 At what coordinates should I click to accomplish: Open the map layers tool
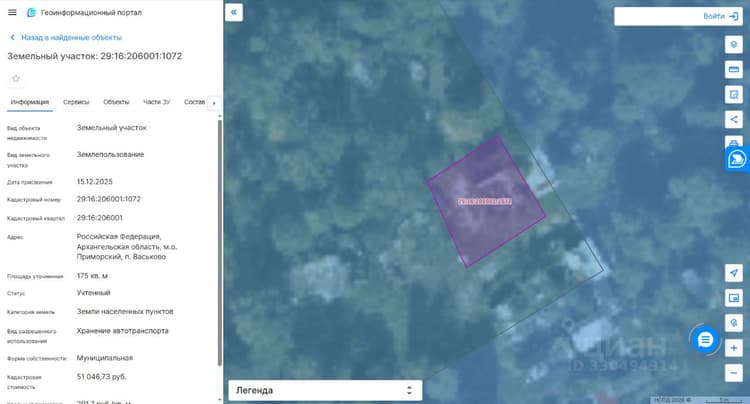734,44
